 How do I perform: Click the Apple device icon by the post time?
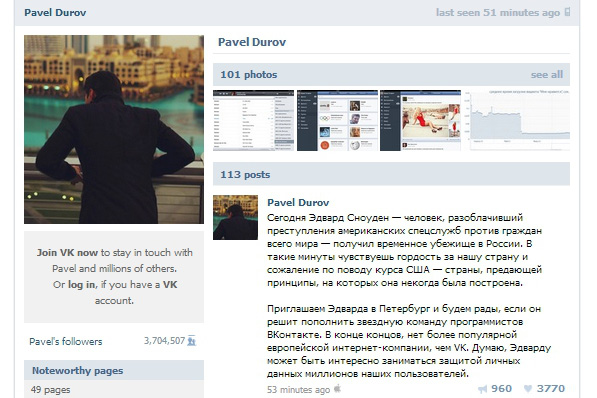337,389
